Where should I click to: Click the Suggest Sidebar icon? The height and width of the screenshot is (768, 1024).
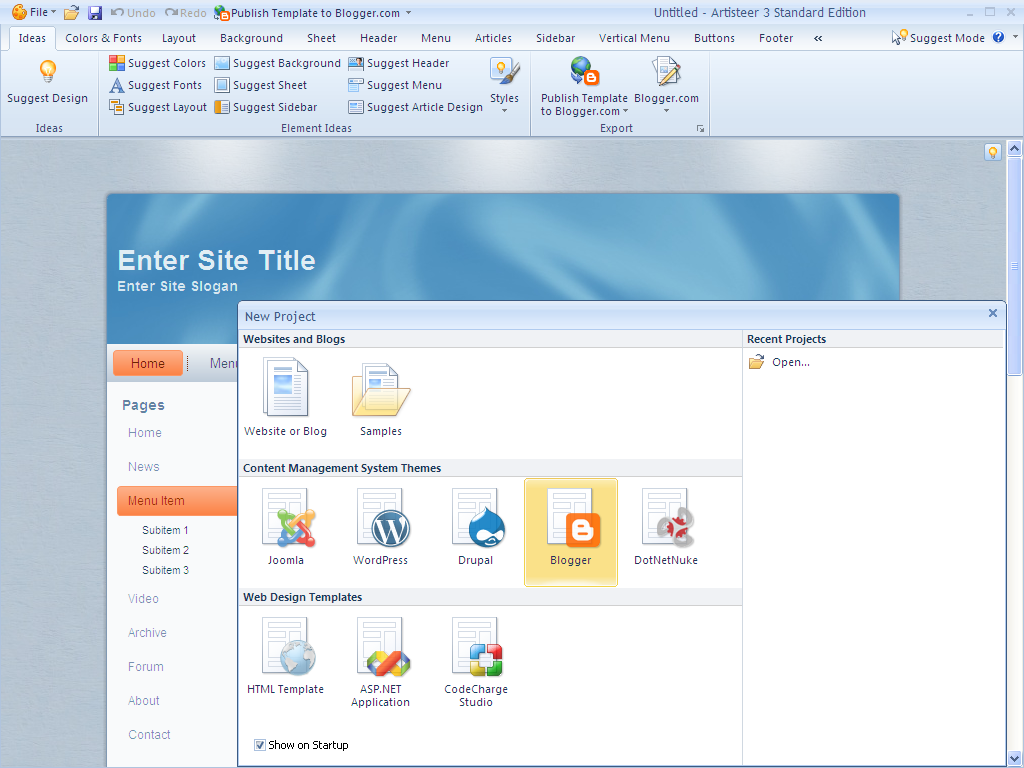point(222,107)
